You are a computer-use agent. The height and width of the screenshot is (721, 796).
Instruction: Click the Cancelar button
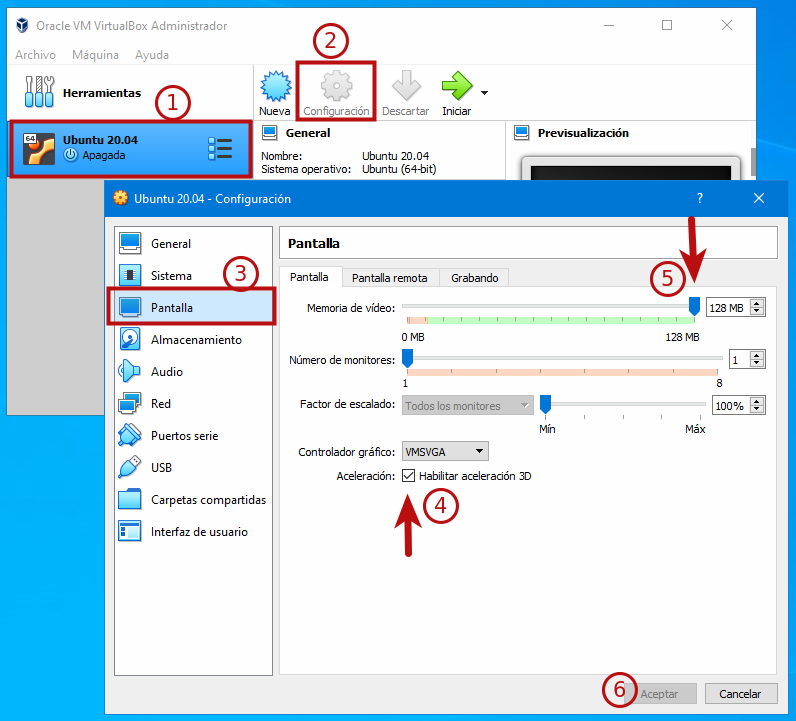pyautogui.click(x=740, y=694)
